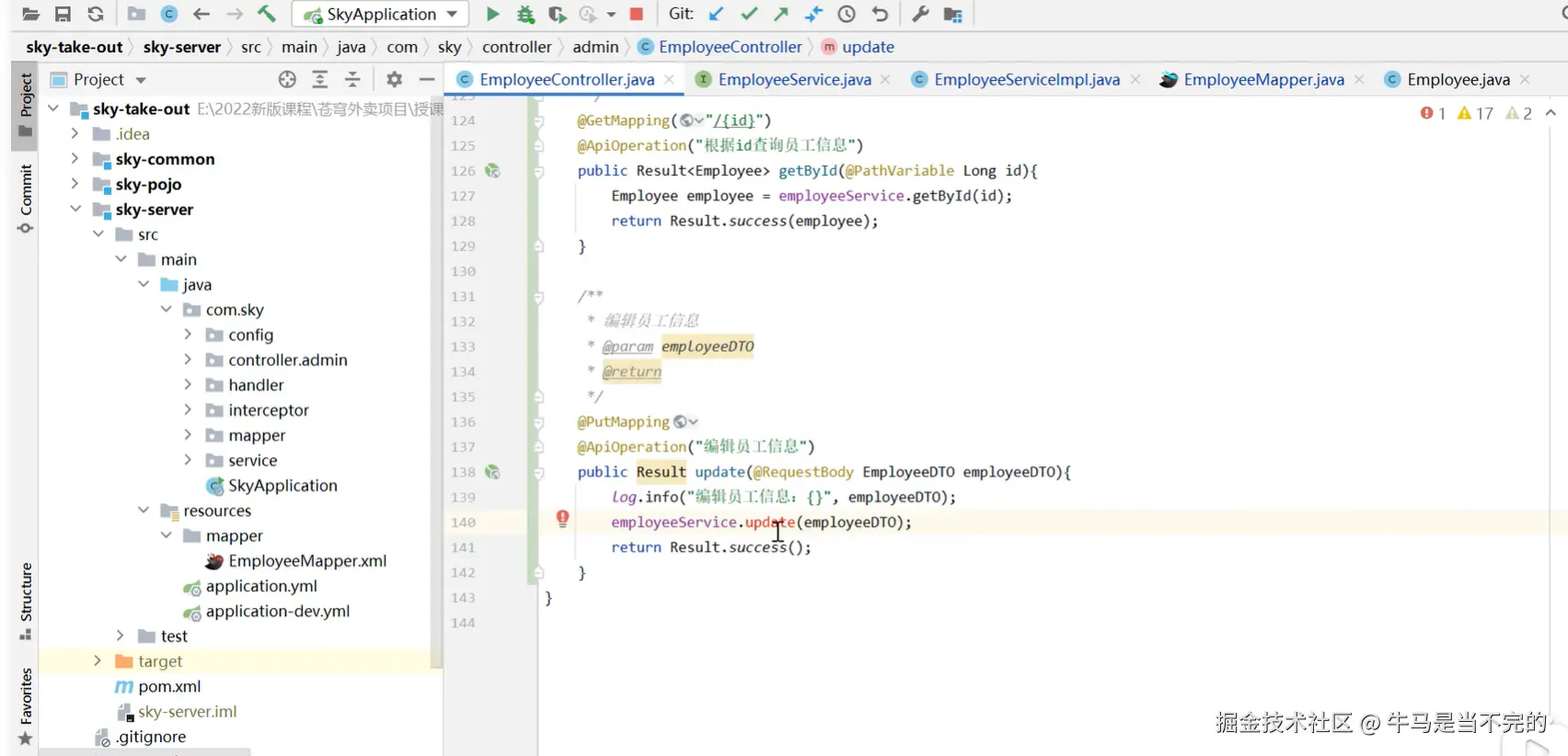Commit changes with Git checkmark icon
The height and width of the screenshot is (756, 1568).
[x=749, y=14]
